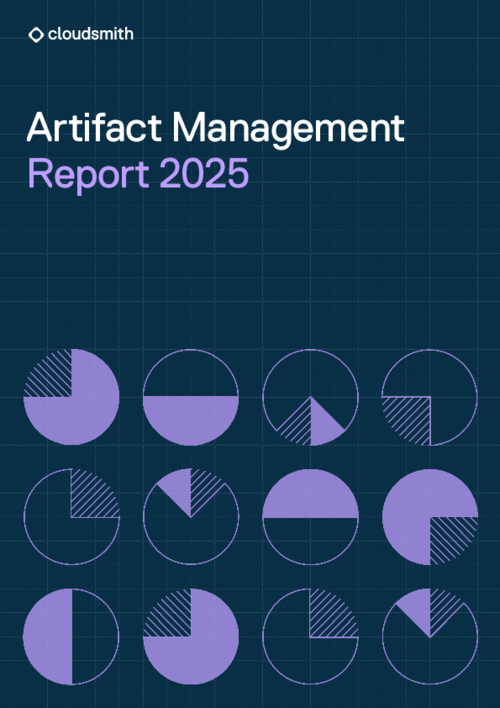Select the circle with filled top half
This screenshot has width=500, height=708.
click(310, 517)
